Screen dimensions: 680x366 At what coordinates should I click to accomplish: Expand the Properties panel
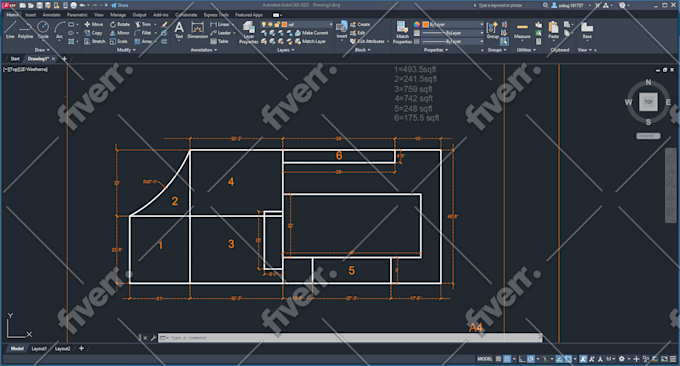[x=436, y=50]
